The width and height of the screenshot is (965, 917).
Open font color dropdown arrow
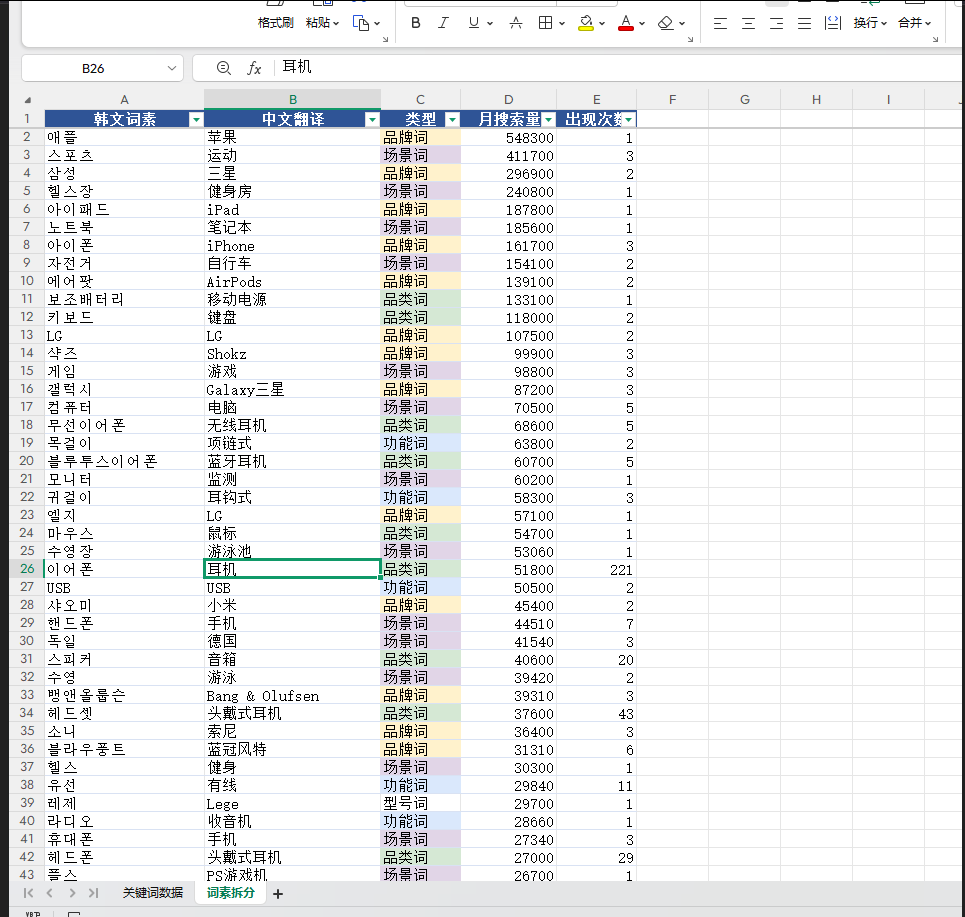pyautogui.click(x=642, y=23)
